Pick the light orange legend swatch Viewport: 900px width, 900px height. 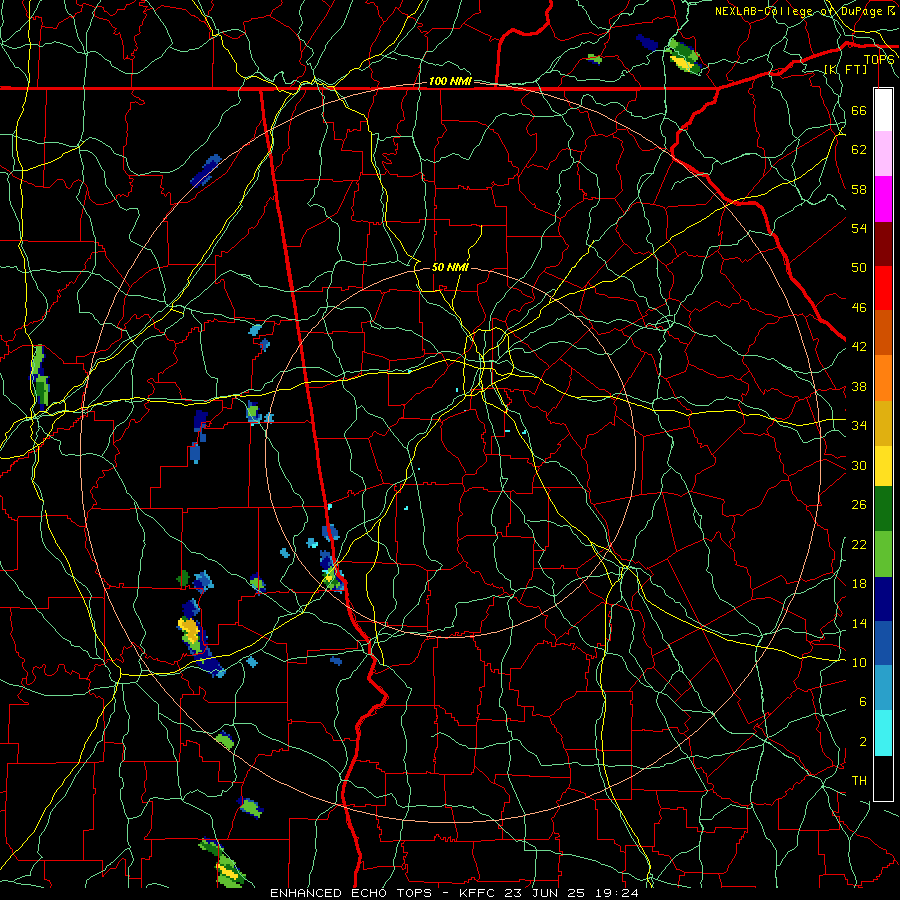coord(883,378)
